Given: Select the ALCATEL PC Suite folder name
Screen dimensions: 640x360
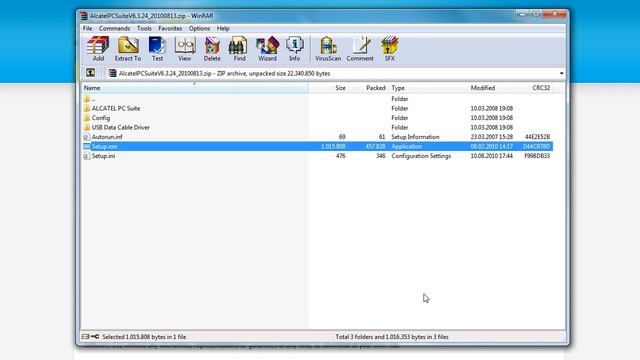Looking at the screenshot, I should click(x=116, y=108).
